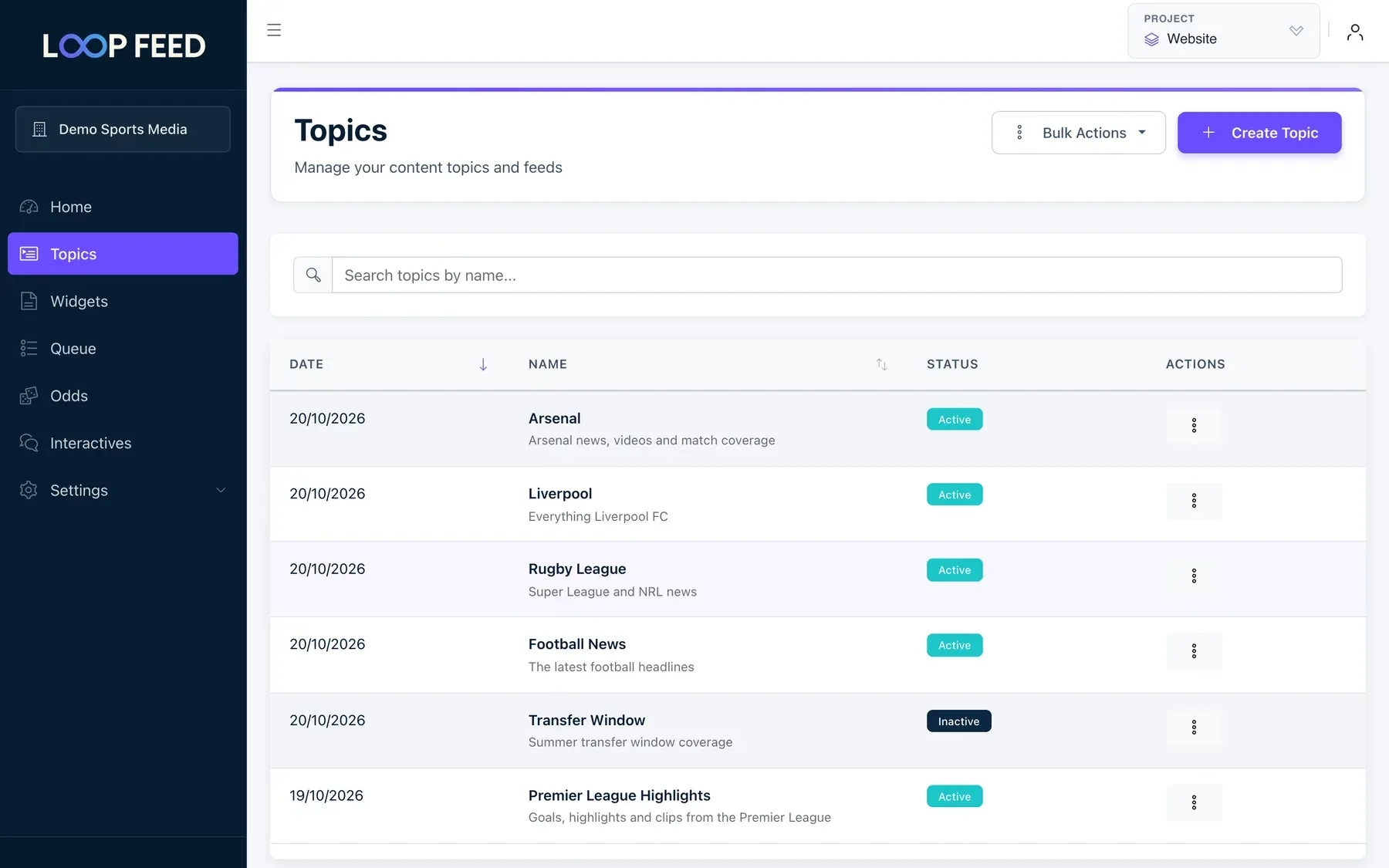
Task: Click the Home dashboard icon in sidebar
Action: (x=29, y=207)
